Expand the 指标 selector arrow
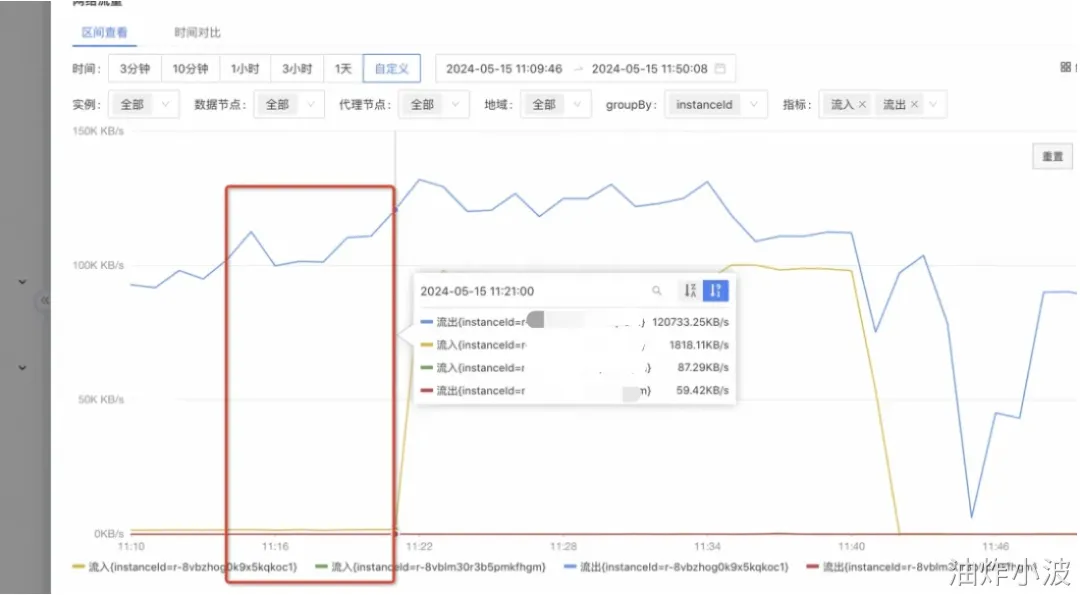Viewport: 1080px width, 595px height. [x=933, y=105]
